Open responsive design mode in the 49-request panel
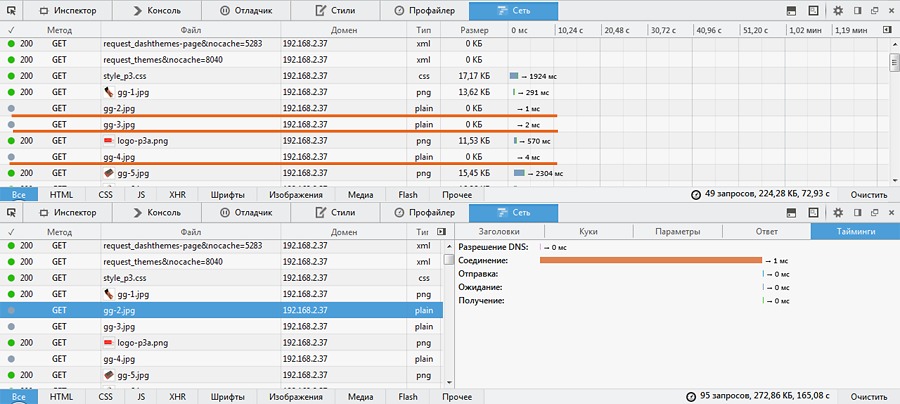The image size is (900, 404). click(x=813, y=10)
